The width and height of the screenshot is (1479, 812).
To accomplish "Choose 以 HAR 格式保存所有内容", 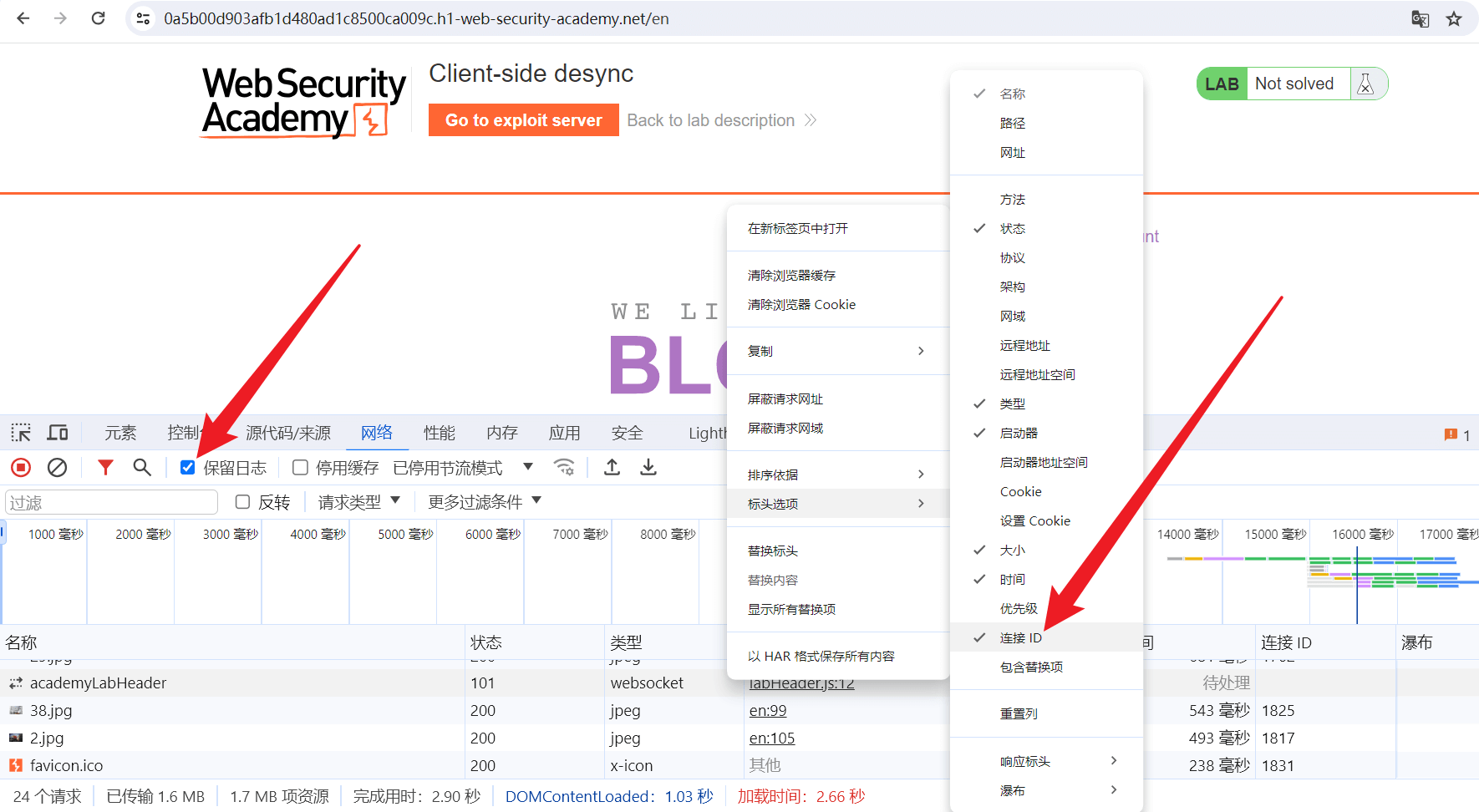I will click(x=837, y=656).
